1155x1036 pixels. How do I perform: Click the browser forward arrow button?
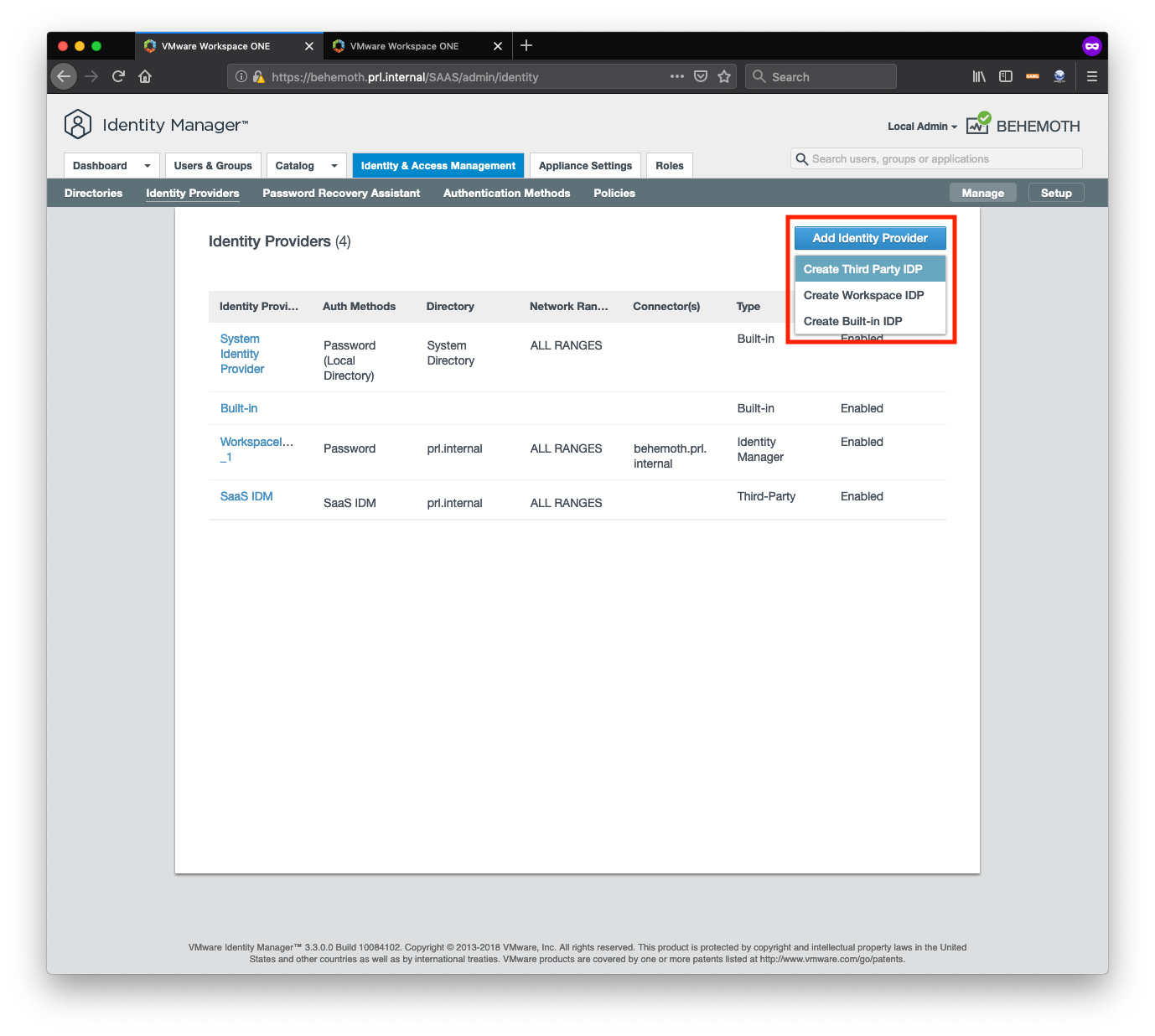point(91,76)
